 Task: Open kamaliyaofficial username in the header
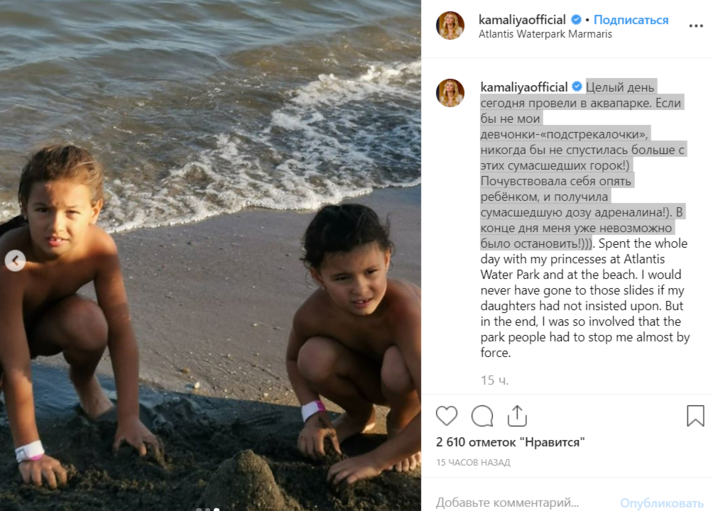(x=523, y=19)
